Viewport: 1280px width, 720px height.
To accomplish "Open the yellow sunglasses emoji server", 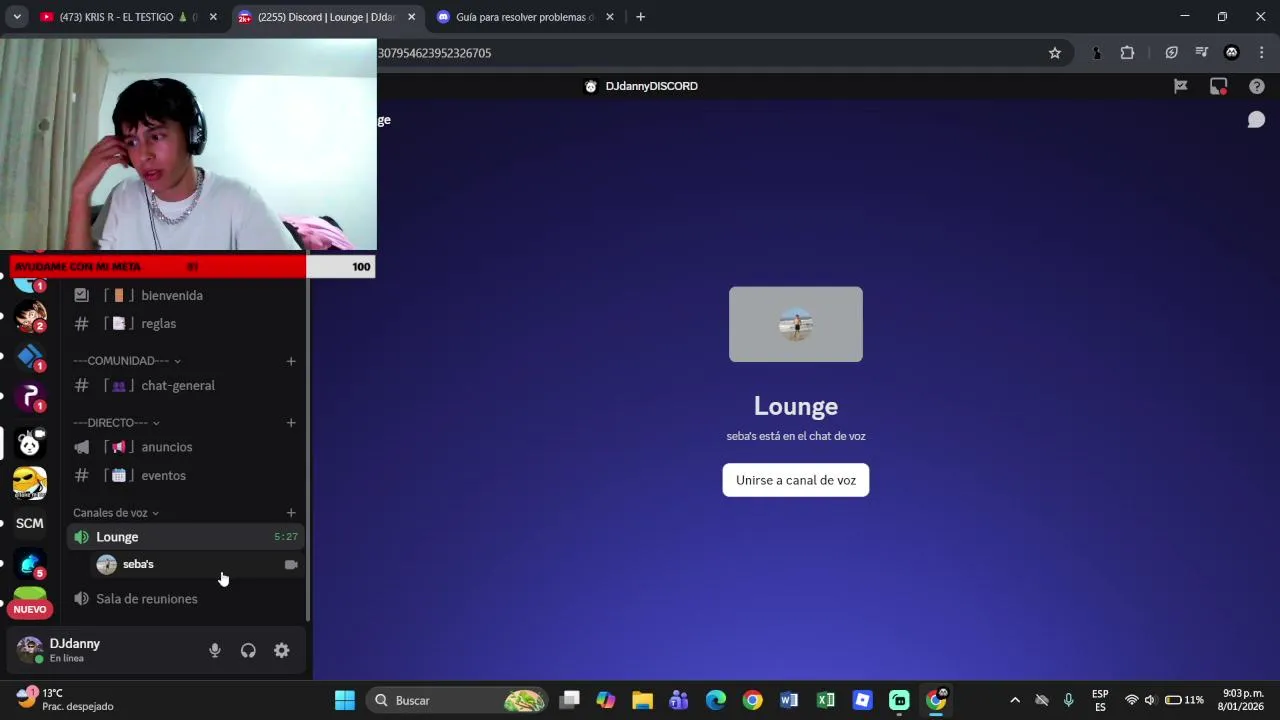I will (30, 483).
